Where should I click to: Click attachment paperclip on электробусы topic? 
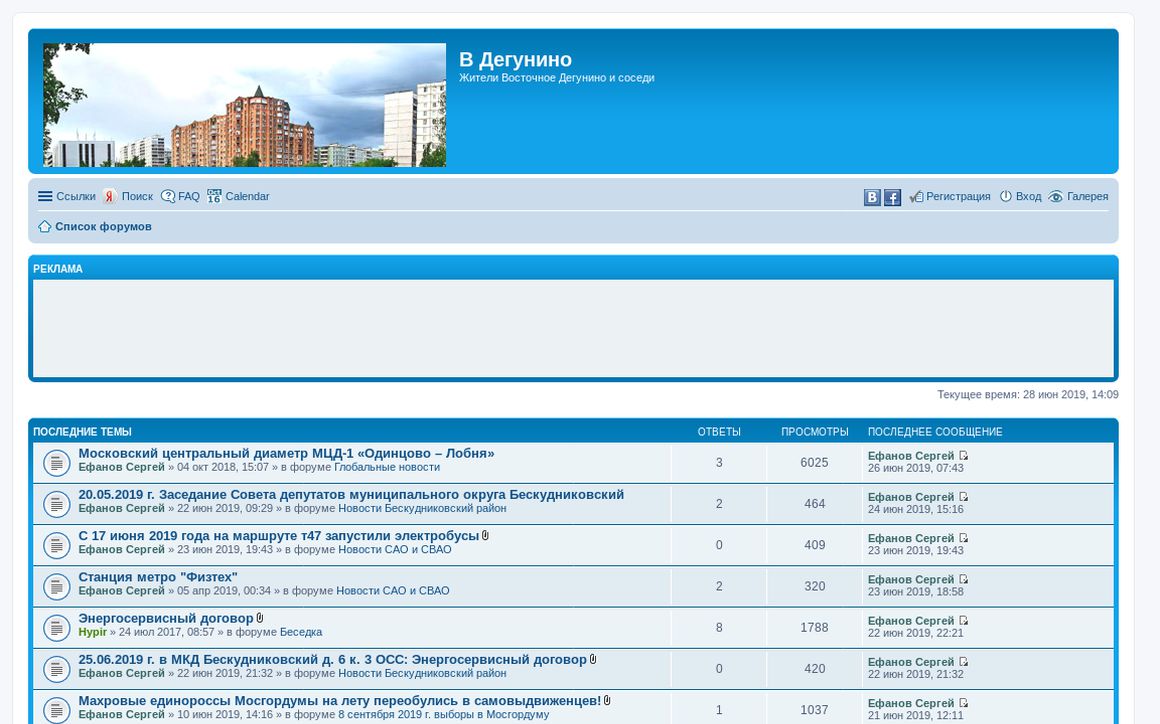485,535
